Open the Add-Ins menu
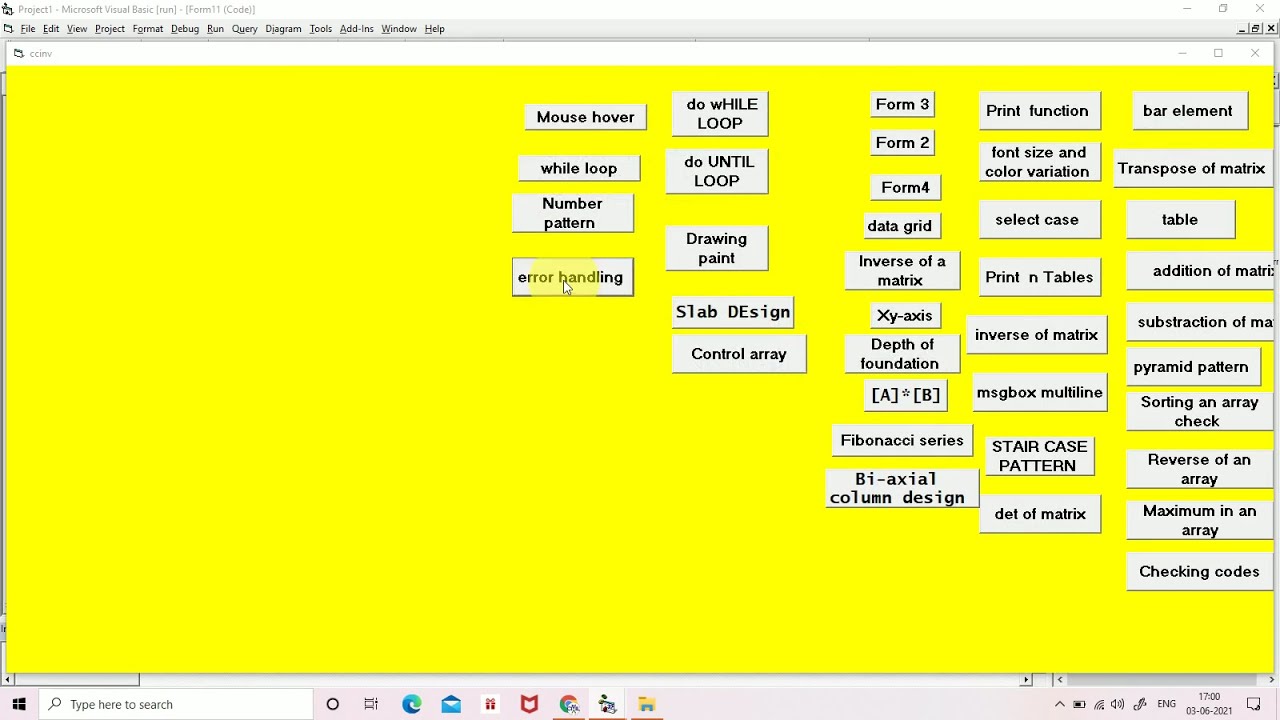This screenshot has width=1280, height=720. click(x=357, y=29)
